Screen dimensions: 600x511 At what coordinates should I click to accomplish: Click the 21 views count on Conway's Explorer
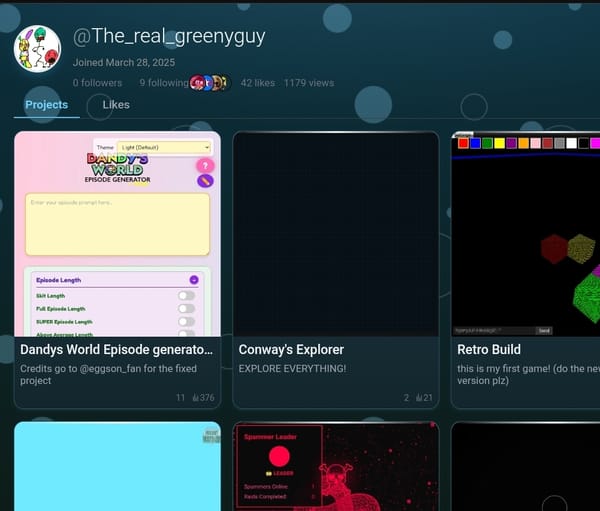(424, 398)
